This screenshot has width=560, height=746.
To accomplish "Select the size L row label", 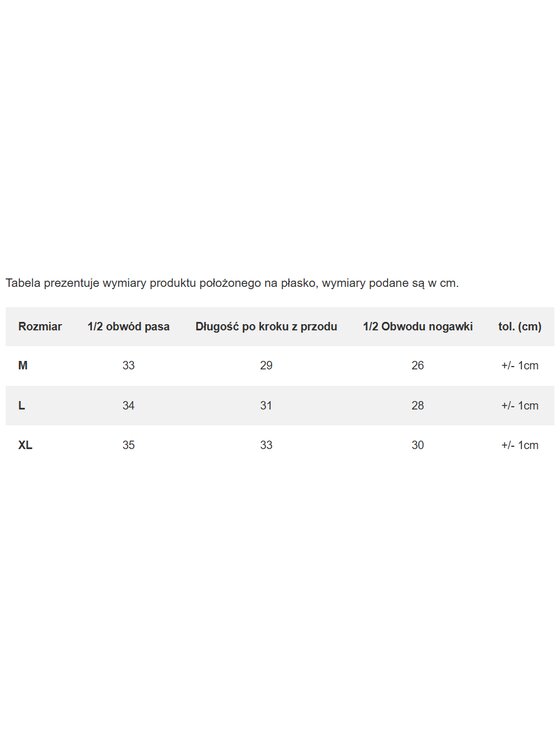I will point(21,405).
